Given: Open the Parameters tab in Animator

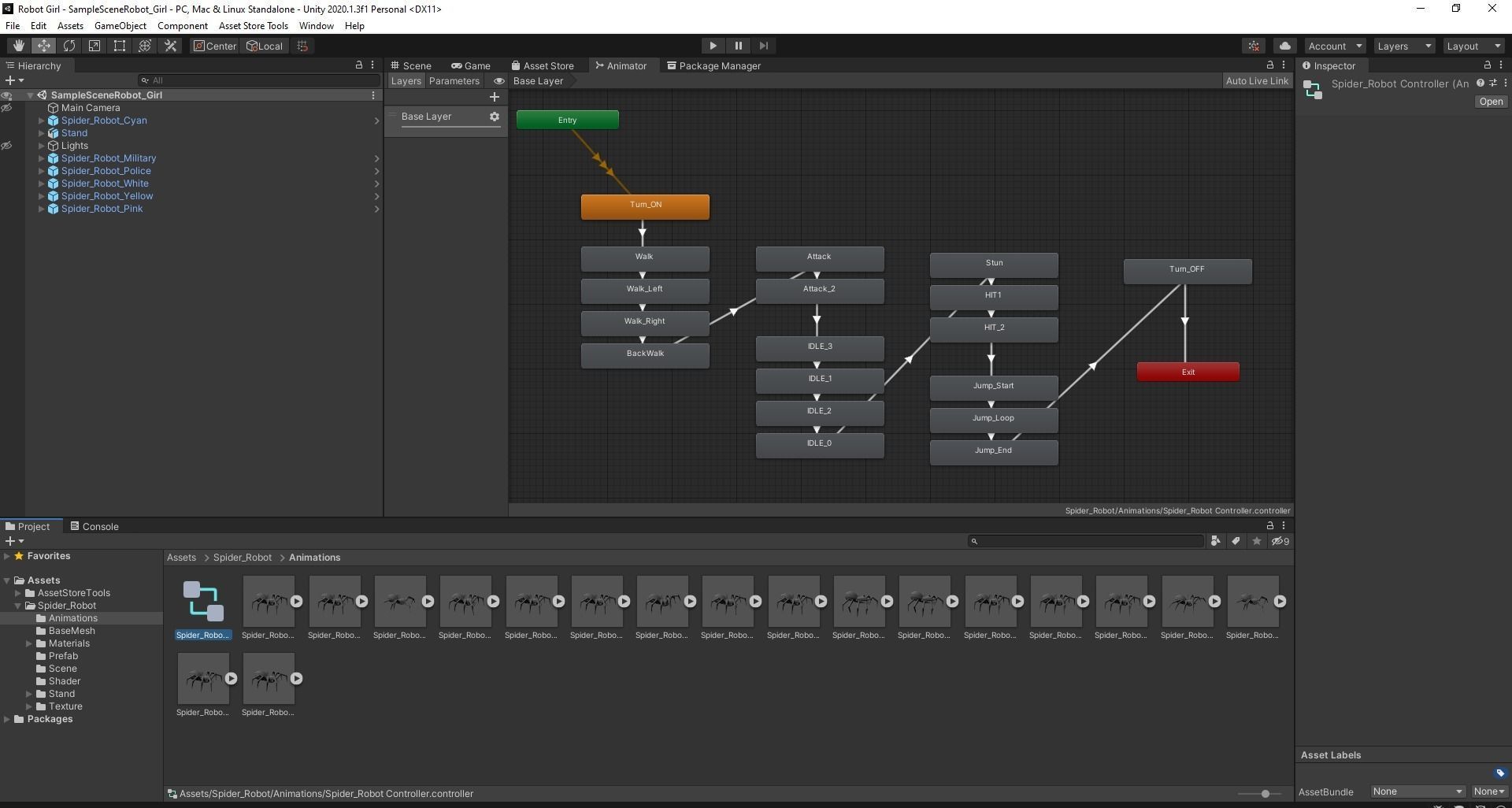Looking at the screenshot, I should click(454, 81).
